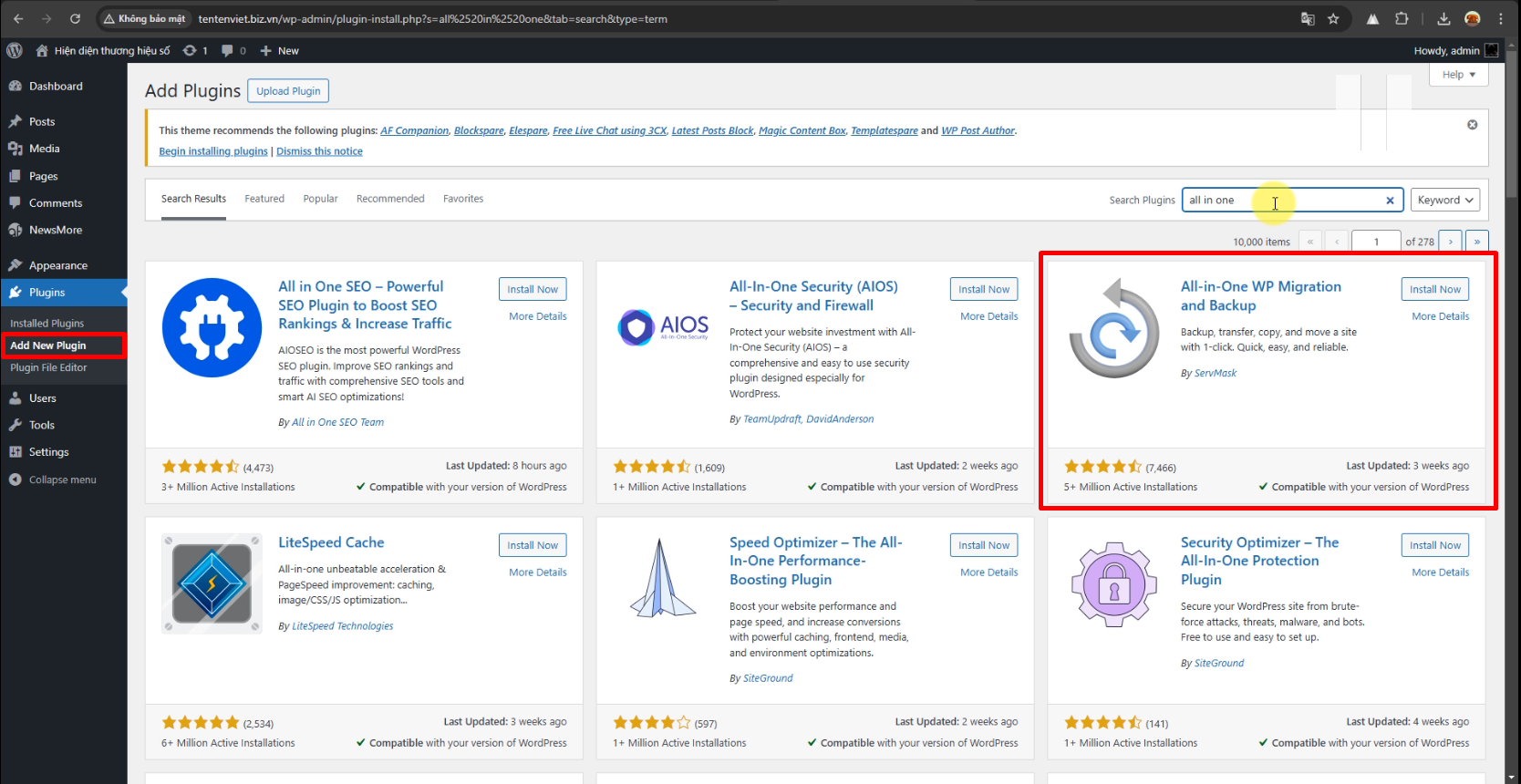Open Google Translate icon in address bar
1521x784 pixels.
coord(1308,18)
